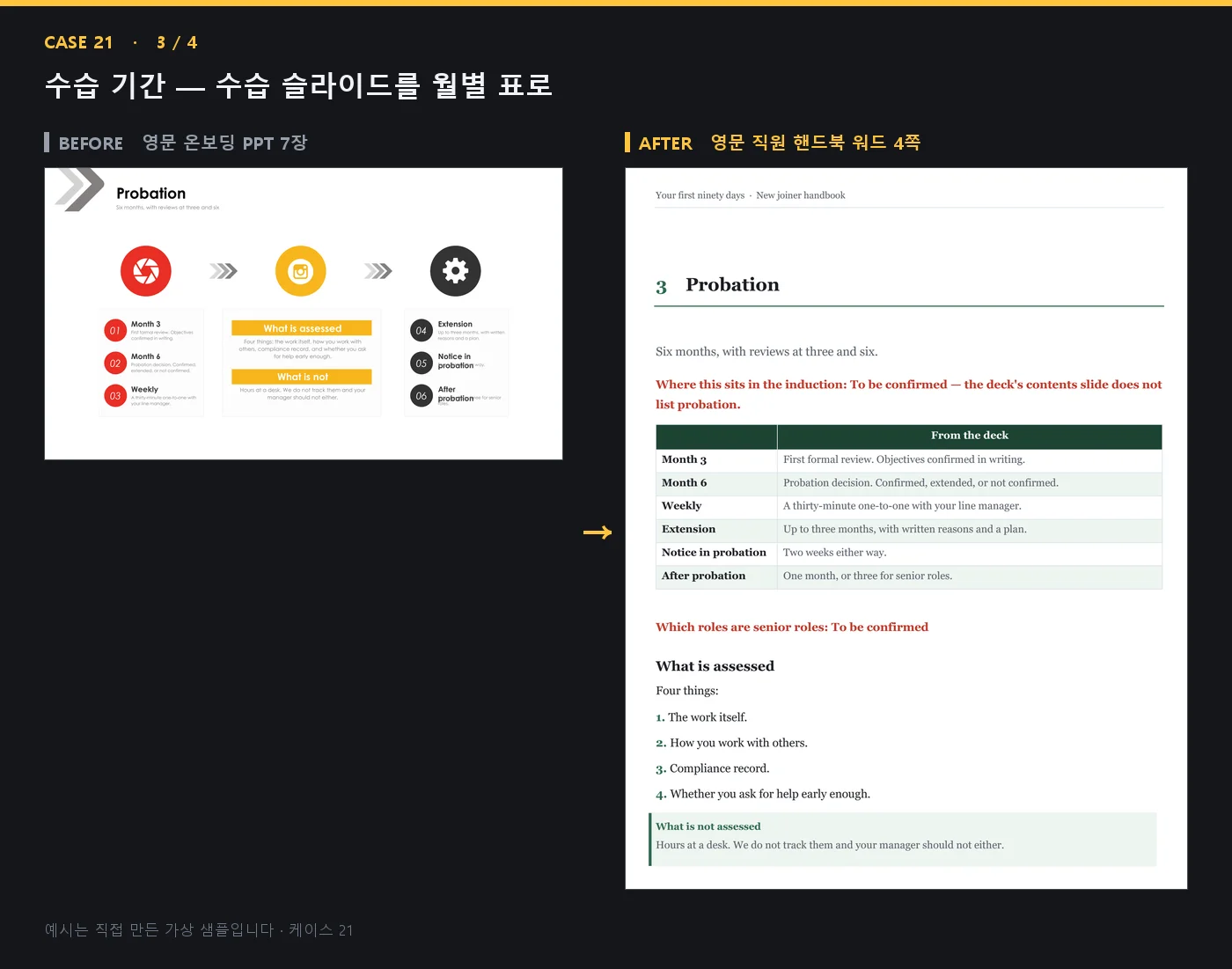Screen dimensions: 1232x969
Task: Click the handbook section number '3'
Action: point(662,287)
